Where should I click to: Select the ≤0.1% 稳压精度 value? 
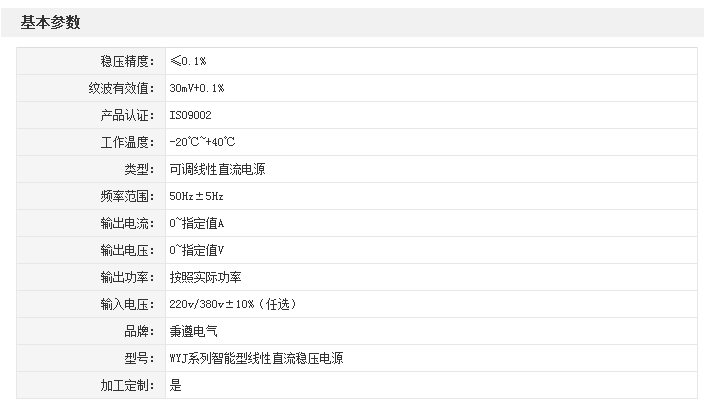(x=188, y=62)
